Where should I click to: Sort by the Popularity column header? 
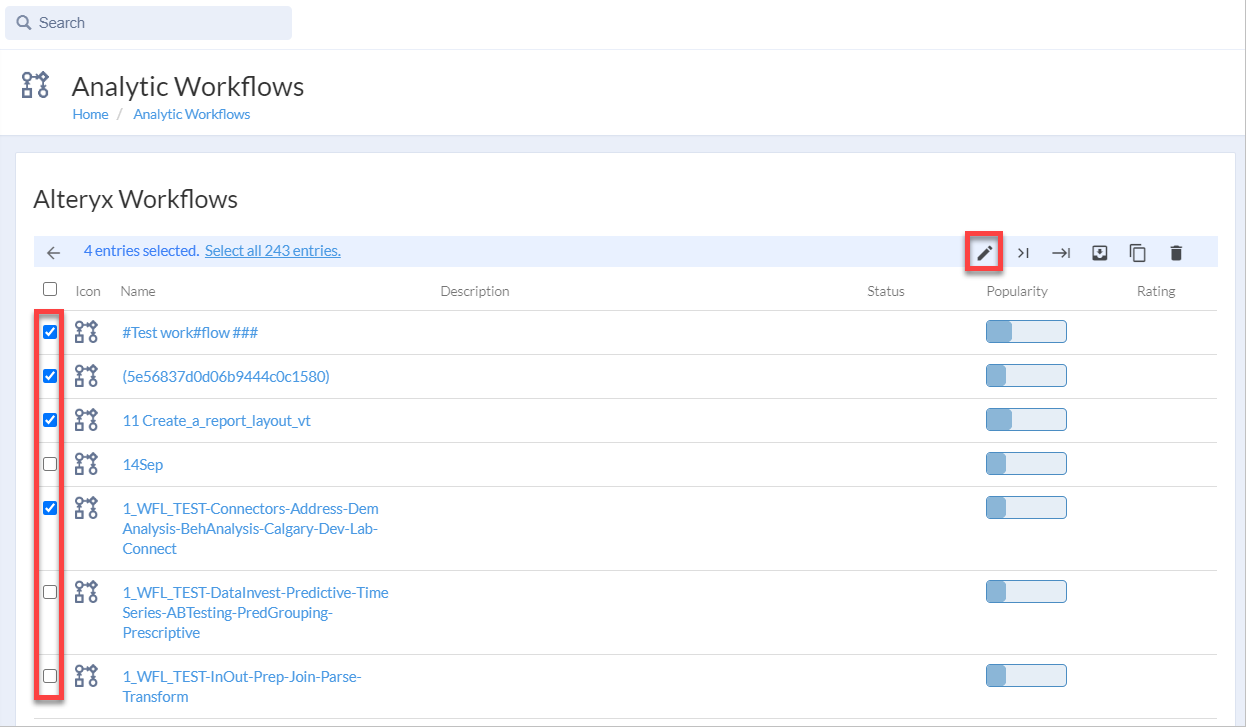(x=1016, y=291)
